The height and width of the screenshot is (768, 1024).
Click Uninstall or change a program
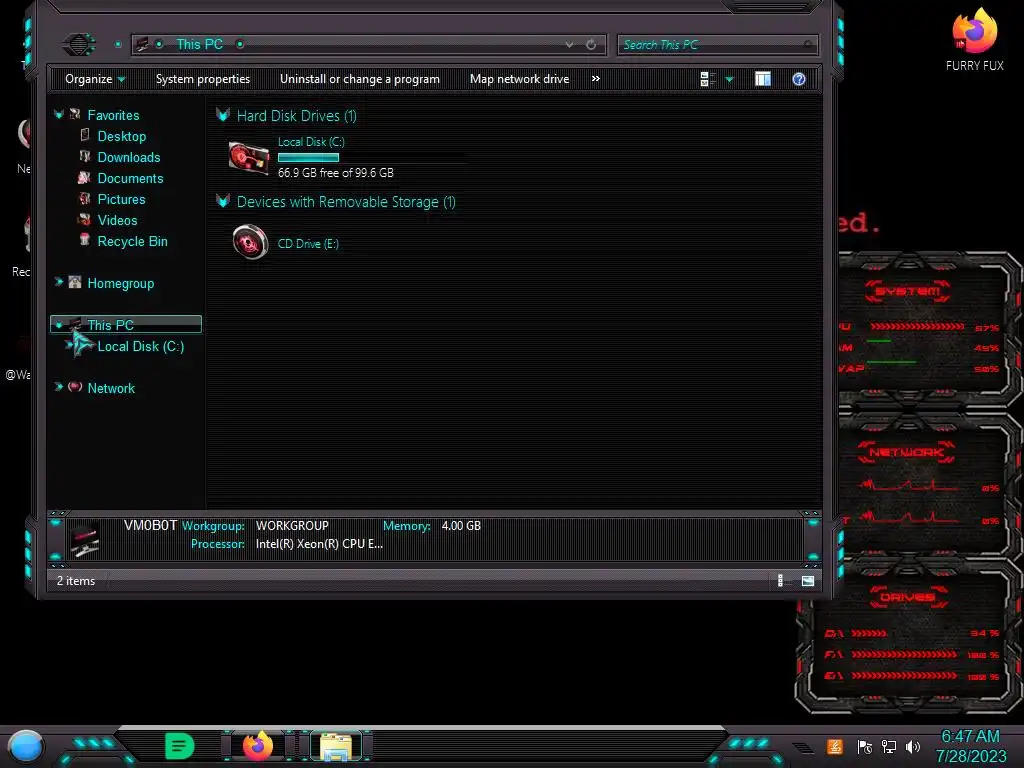360,79
